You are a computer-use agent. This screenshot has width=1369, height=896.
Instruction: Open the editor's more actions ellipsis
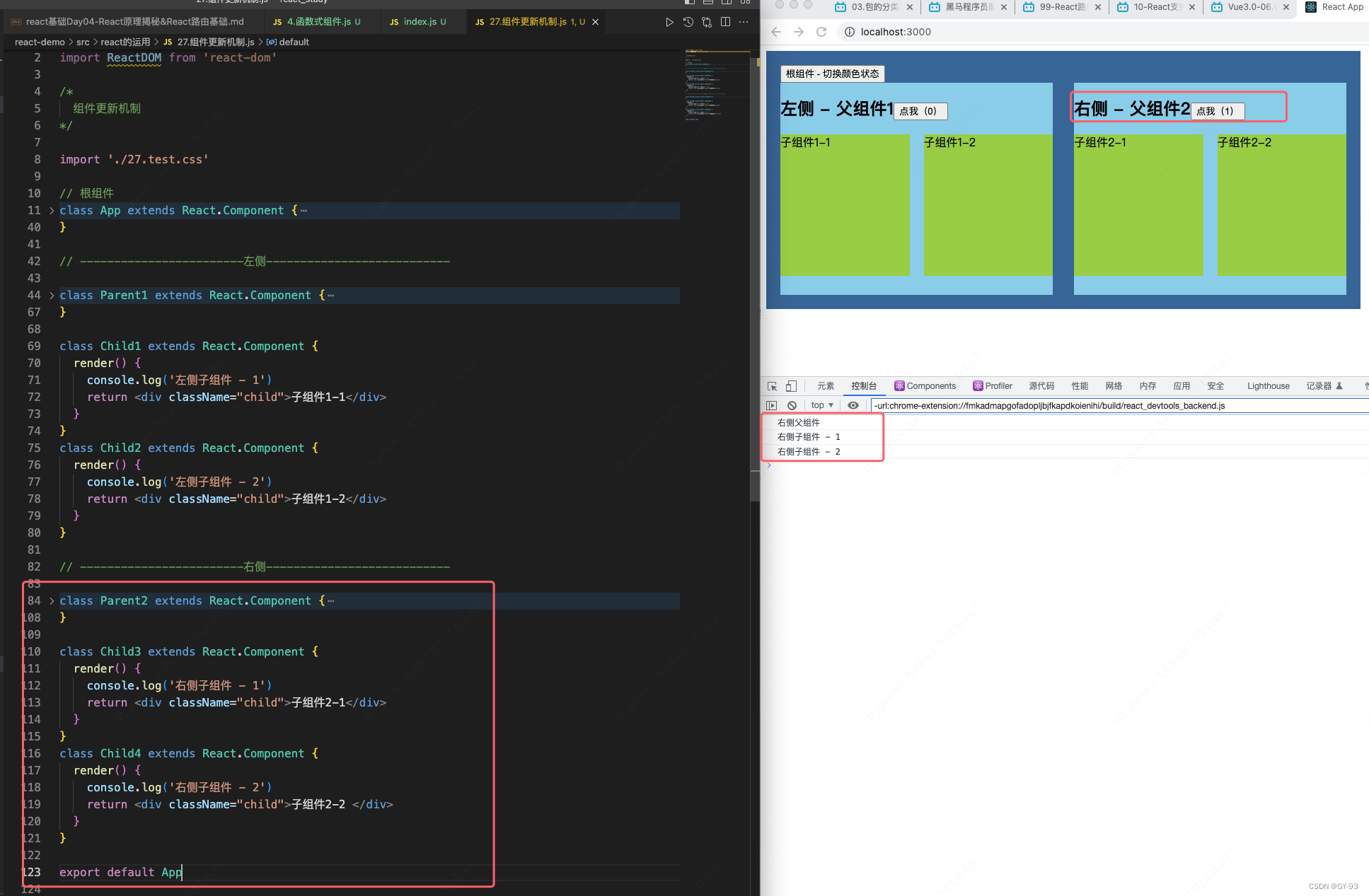click(x=744, y=22)
